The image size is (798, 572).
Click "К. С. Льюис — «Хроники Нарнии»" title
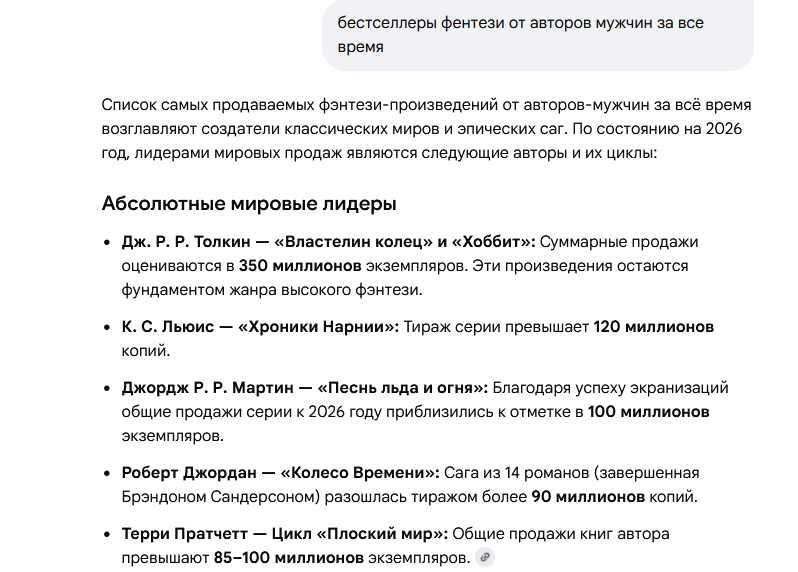260,327
